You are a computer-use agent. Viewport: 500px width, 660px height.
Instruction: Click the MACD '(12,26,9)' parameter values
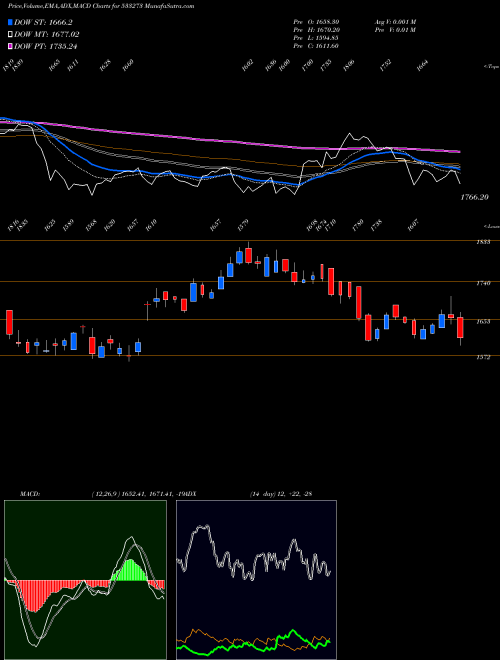pyautogui.click(x=104, y=494)
